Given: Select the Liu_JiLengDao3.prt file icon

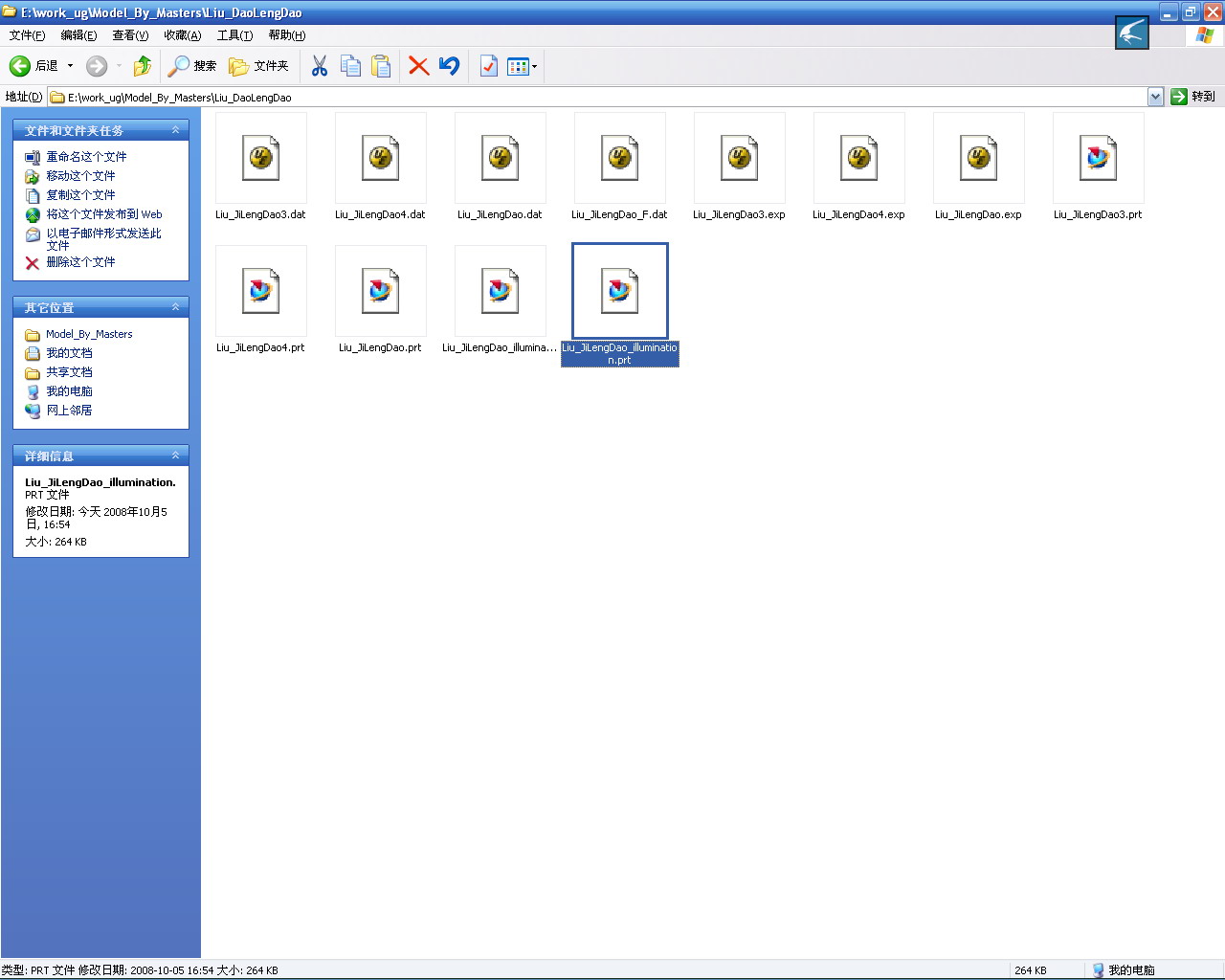Looking at the screenshot, I should click(x=1099, y=158).
